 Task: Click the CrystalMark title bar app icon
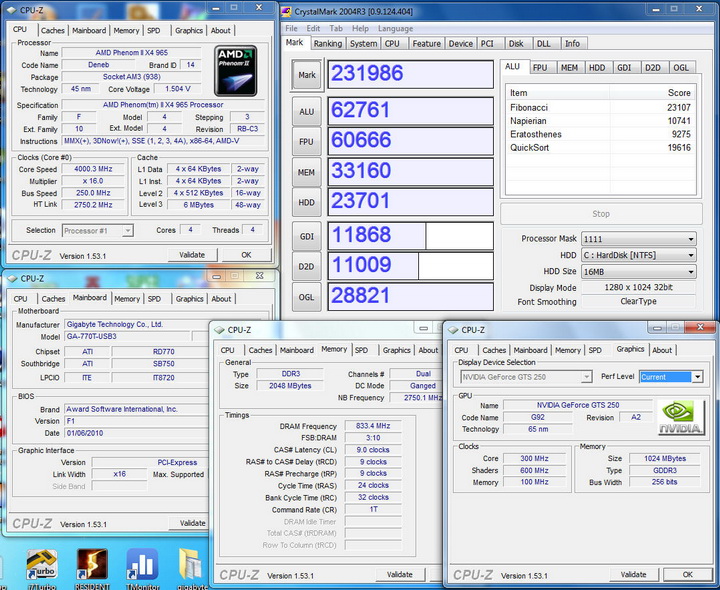(286, 11)
